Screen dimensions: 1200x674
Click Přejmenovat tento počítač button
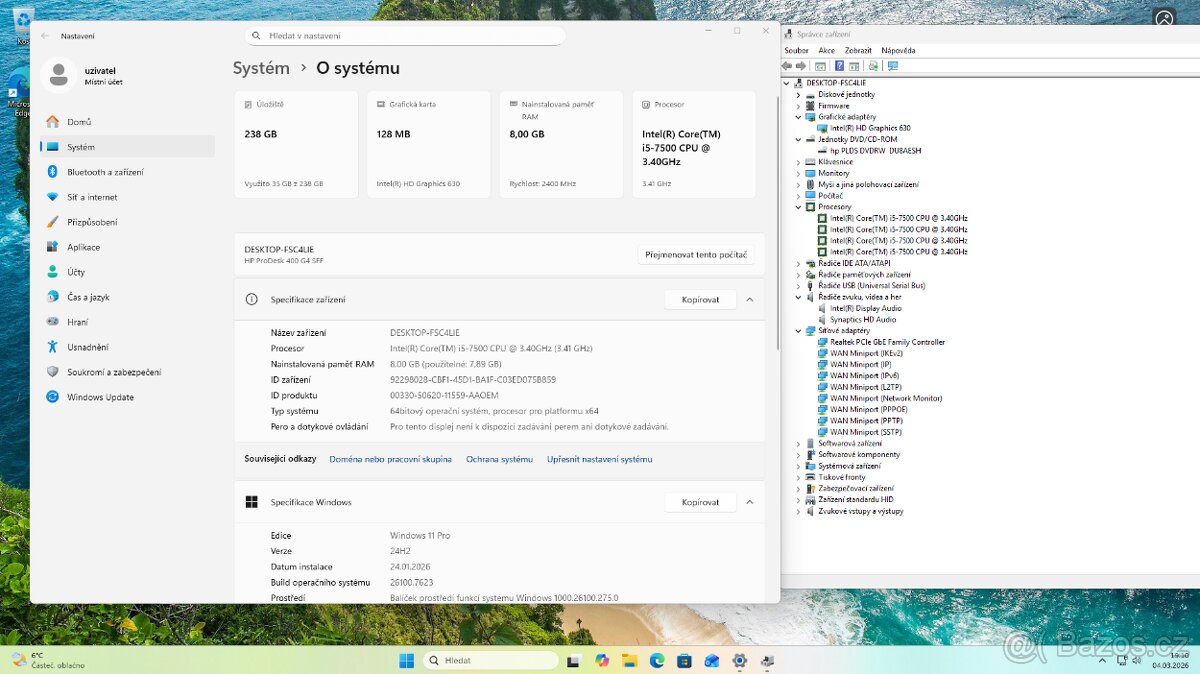tap(696, 254)
